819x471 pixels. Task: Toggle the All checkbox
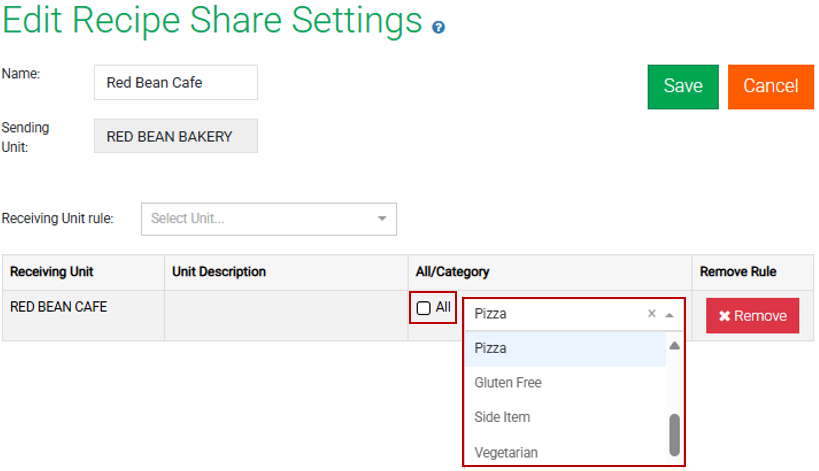point(424,308)
